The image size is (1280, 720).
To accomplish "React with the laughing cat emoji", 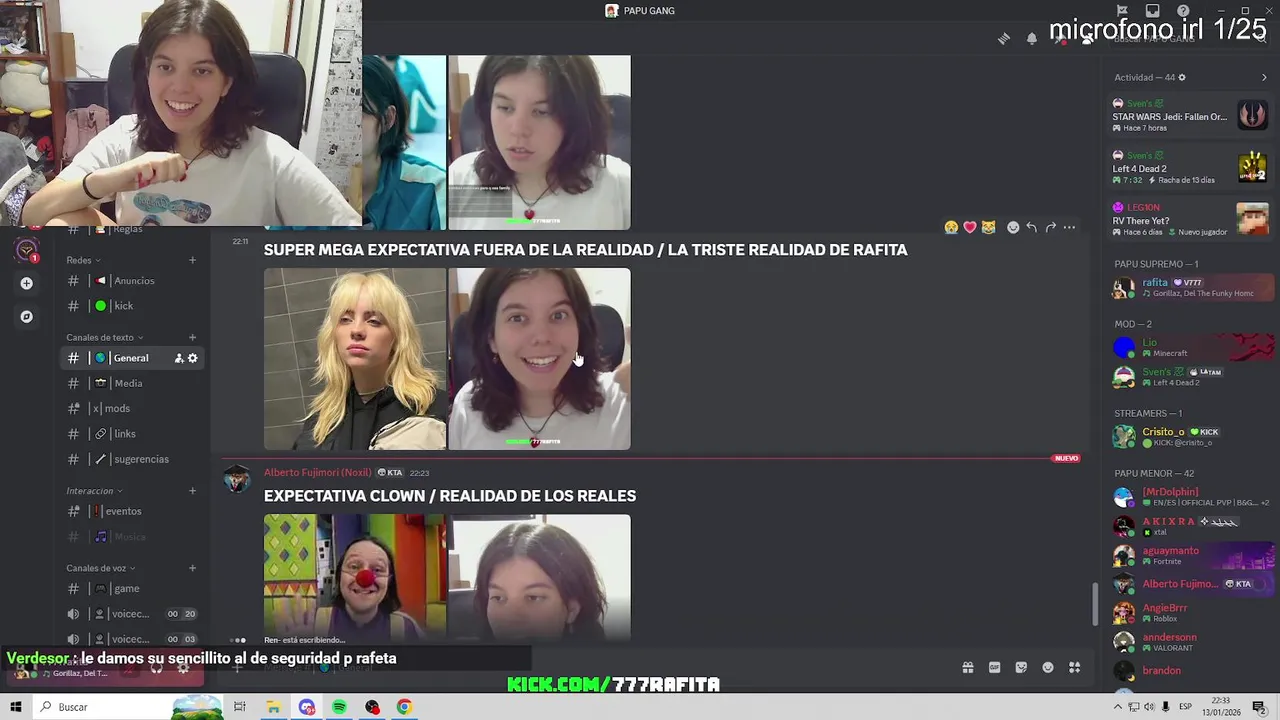I will coord(988,227).
